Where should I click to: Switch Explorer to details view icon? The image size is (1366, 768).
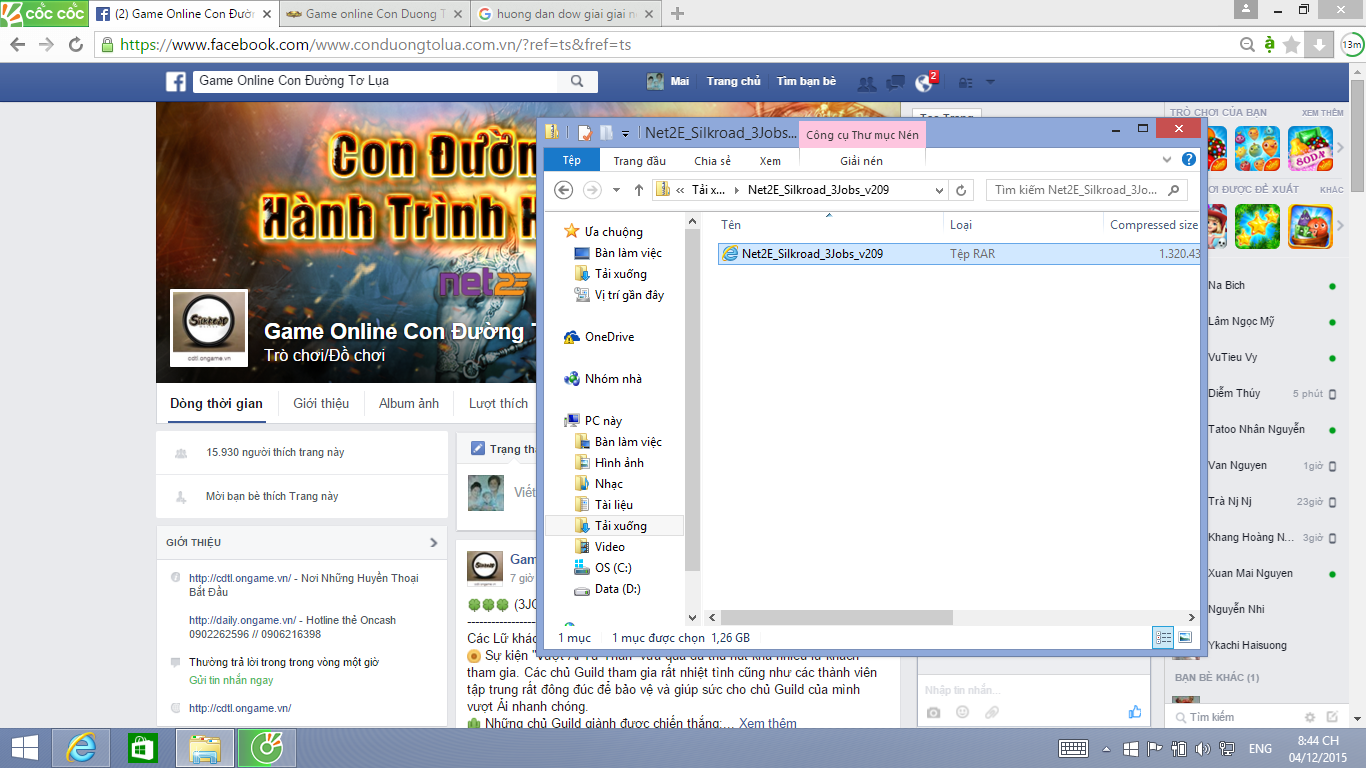(x=1163, y=637)
